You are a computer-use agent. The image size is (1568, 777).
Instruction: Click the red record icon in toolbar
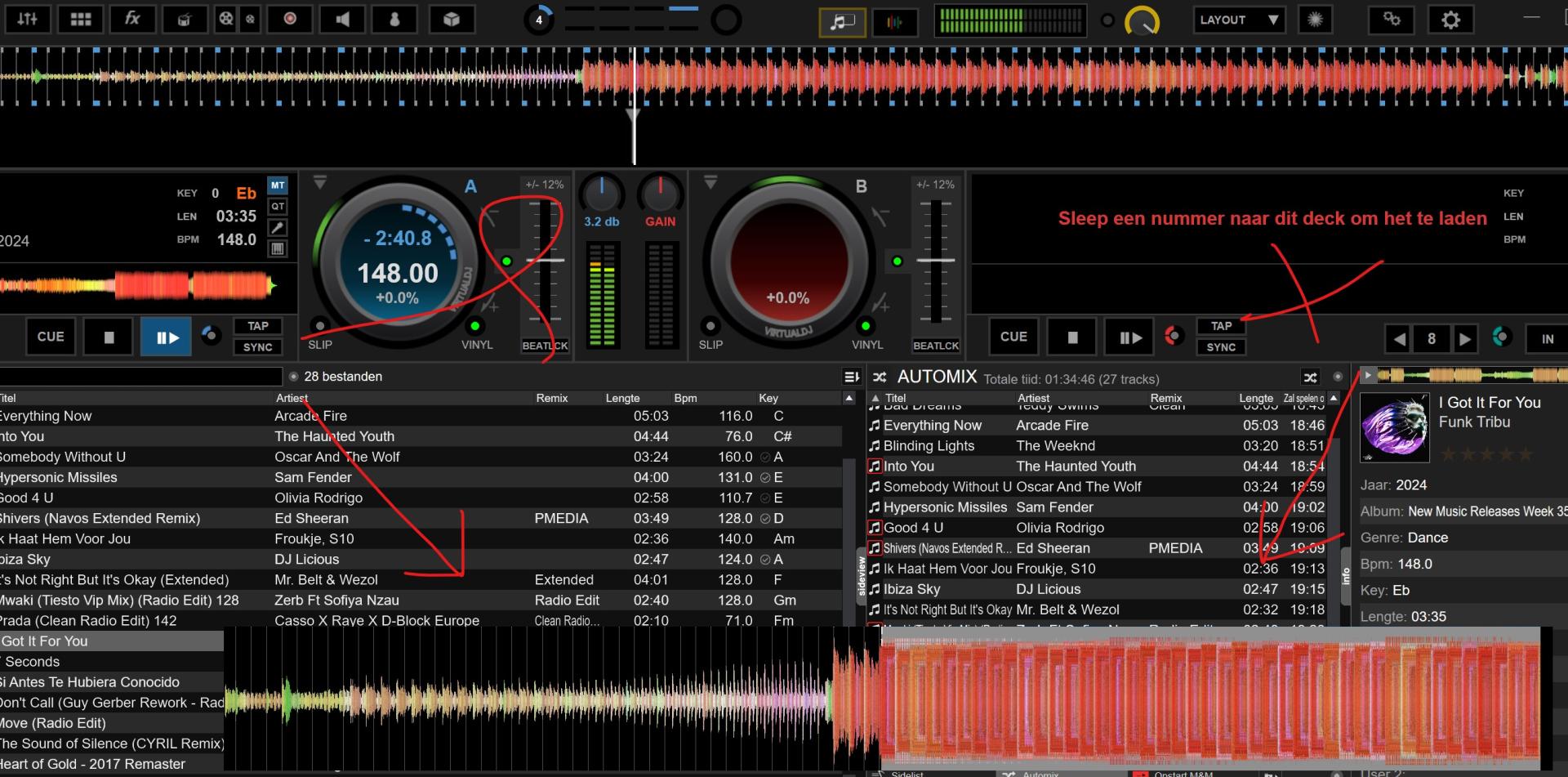coord(289,19)
